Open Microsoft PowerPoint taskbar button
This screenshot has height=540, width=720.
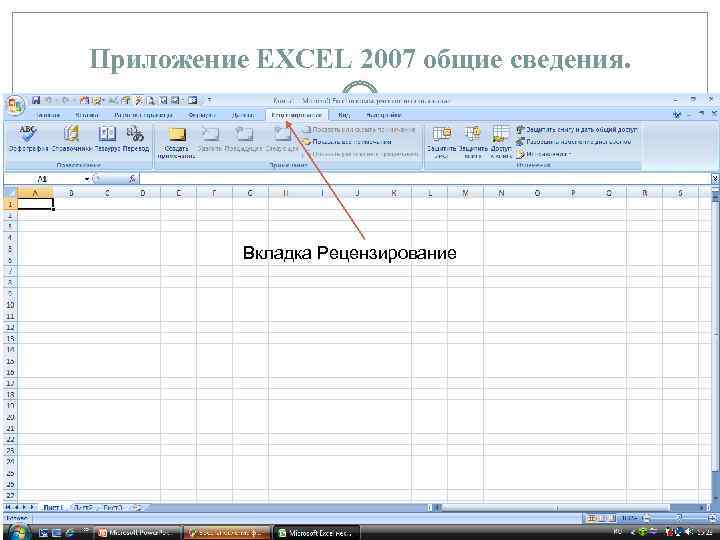coord(138,533)
